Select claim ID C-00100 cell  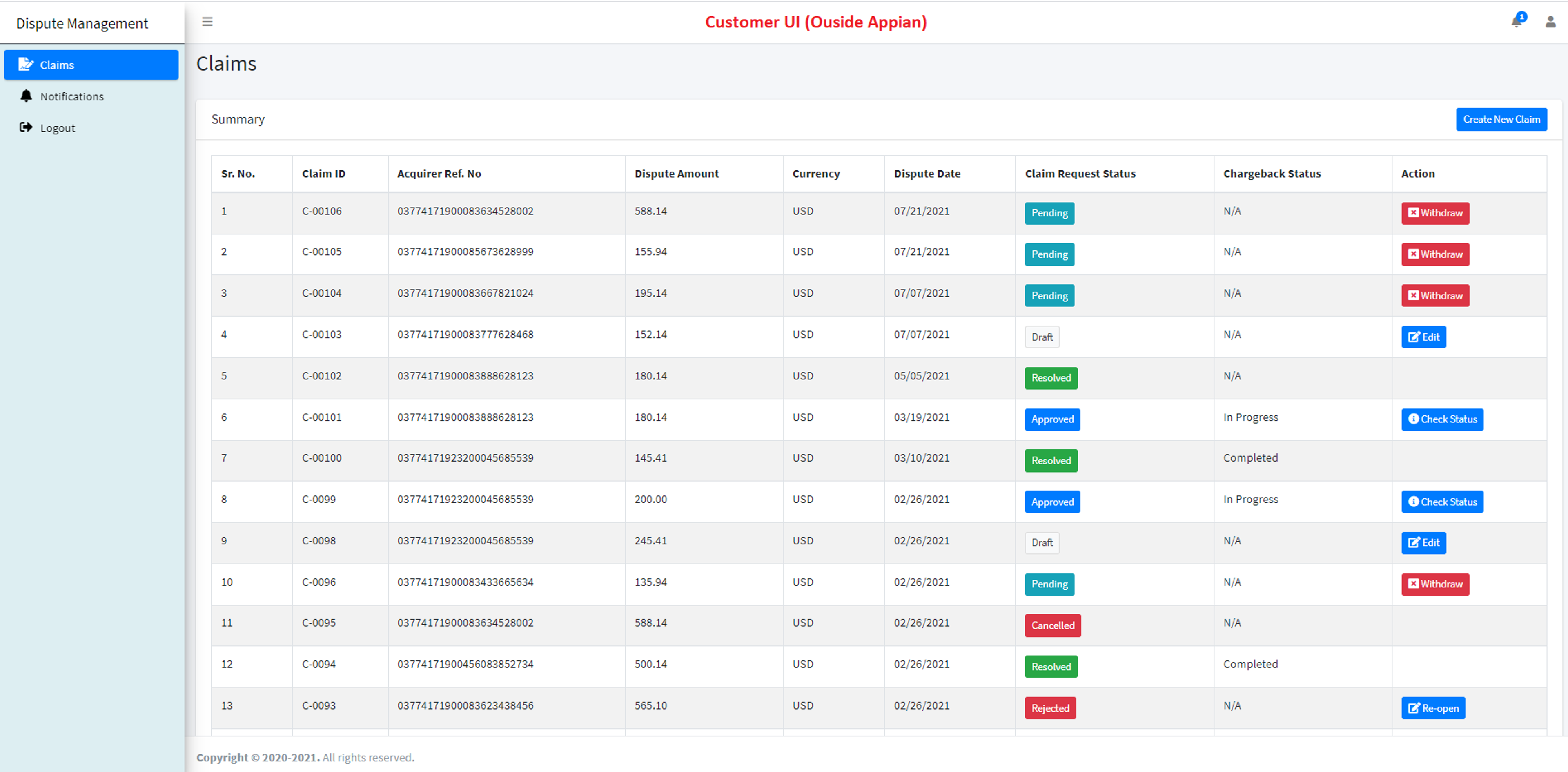point(321,458)
